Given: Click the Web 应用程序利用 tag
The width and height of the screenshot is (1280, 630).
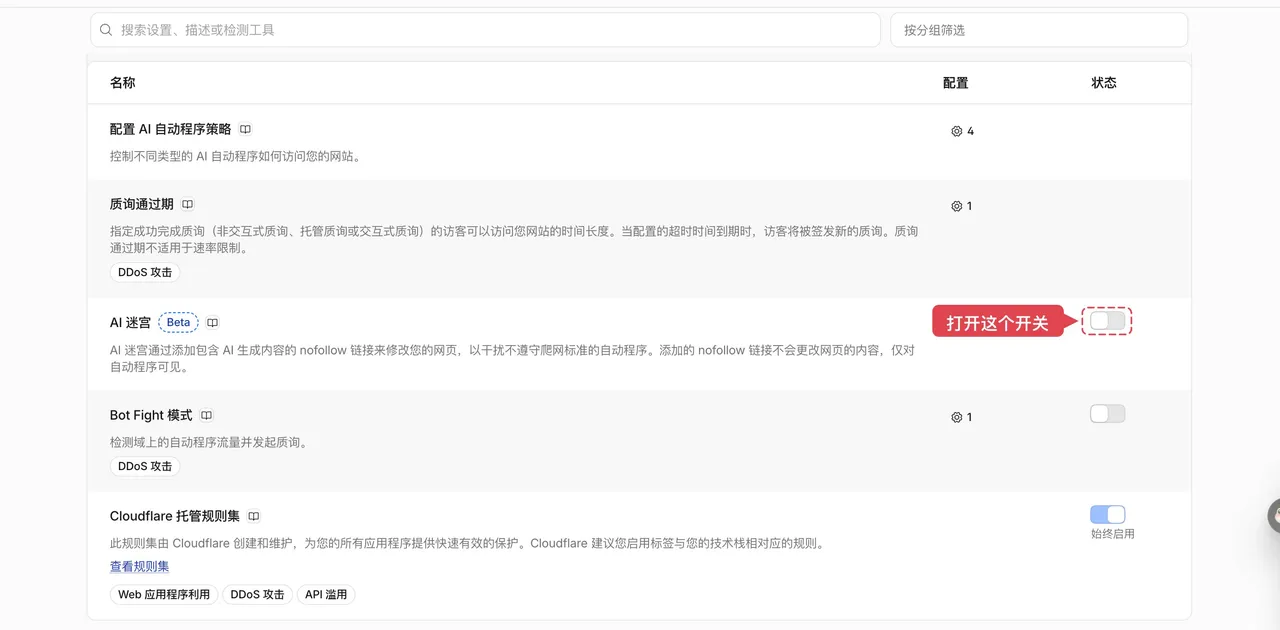Looking at the screenshot, I should coord(164,594).
